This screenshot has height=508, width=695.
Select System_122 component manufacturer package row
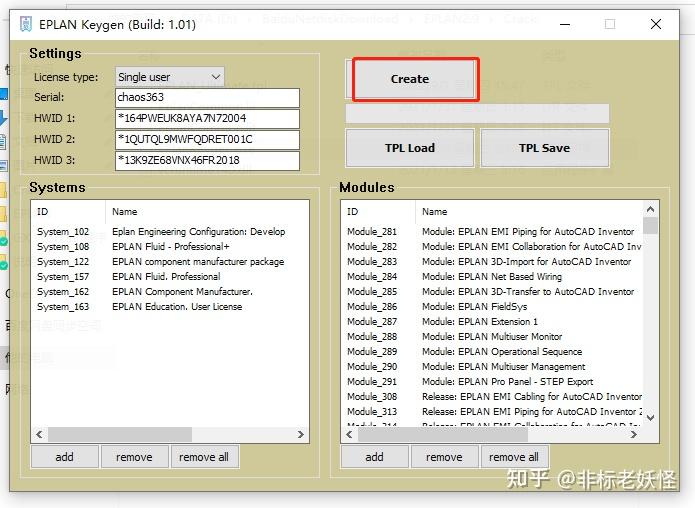(170, 262)
